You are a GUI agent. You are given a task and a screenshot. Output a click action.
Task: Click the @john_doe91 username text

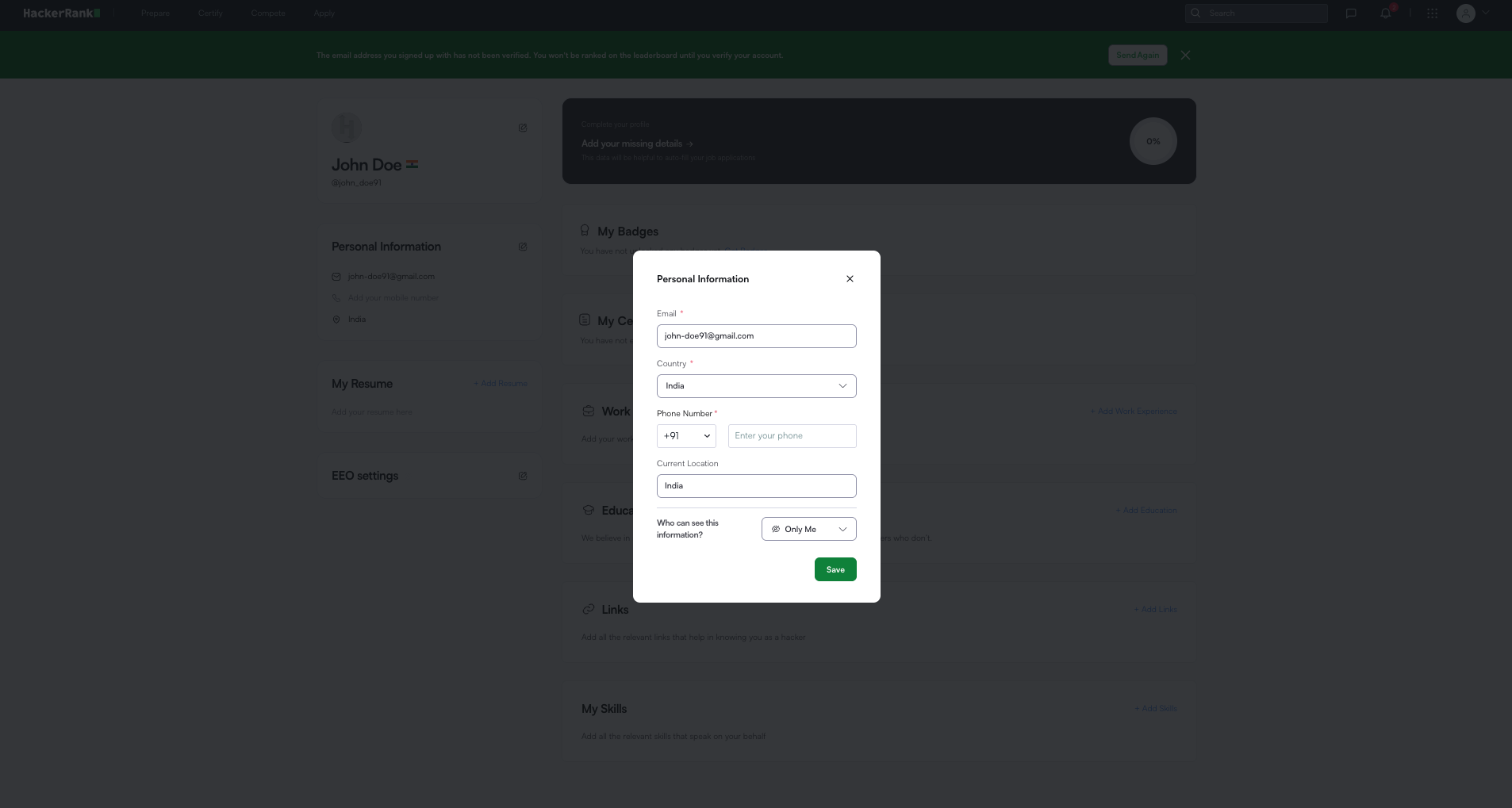pos(356,183)
